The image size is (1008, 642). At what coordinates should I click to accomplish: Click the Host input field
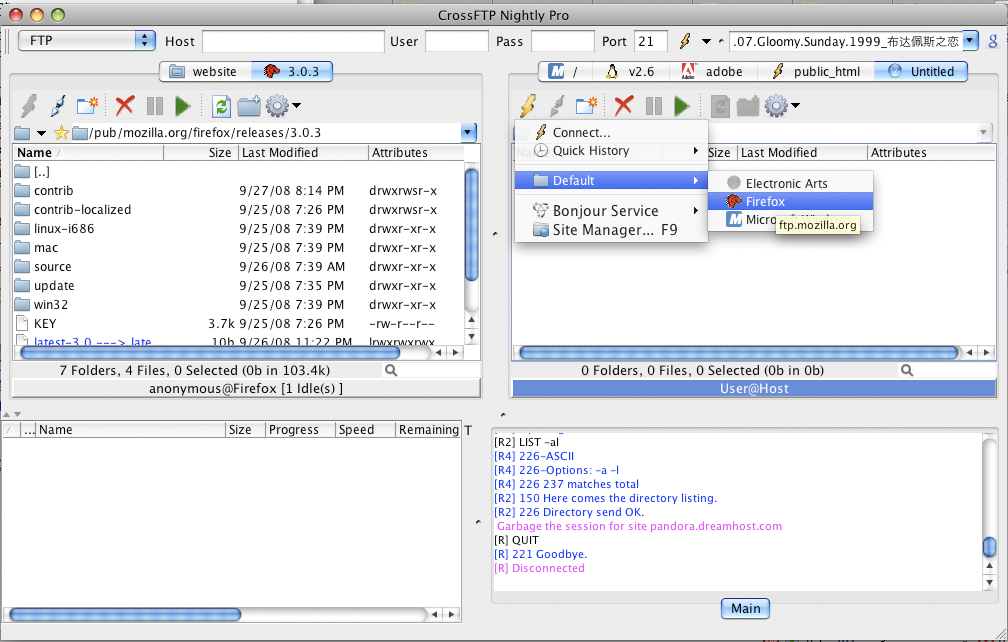(x=293, y=42)
